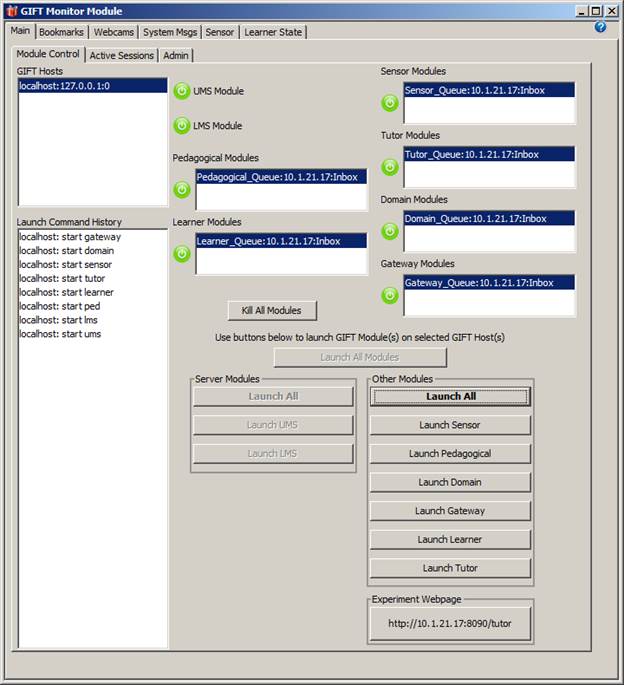Click the Launch UMS button
Viewport: 624px width, 685px height.
pyautogui.click(x=273, y=425)
